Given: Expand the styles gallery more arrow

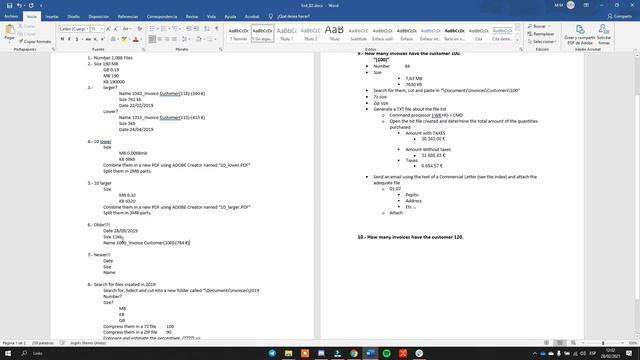Looking at the screenshot, I should (x=518, y=40).
